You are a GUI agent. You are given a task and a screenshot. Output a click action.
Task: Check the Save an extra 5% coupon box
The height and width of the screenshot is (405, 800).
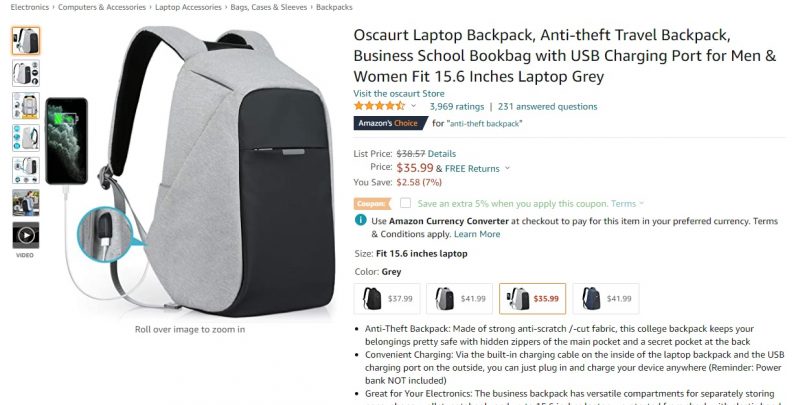(x=405, y=203)
